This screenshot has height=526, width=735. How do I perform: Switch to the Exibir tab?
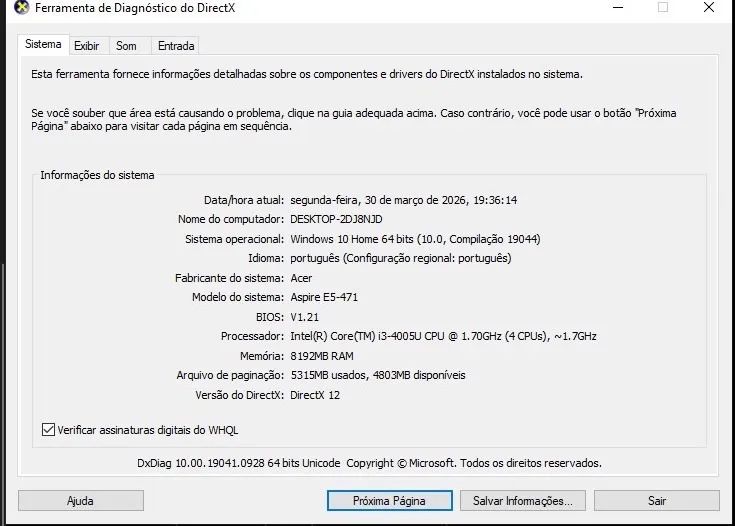point(87,46)
